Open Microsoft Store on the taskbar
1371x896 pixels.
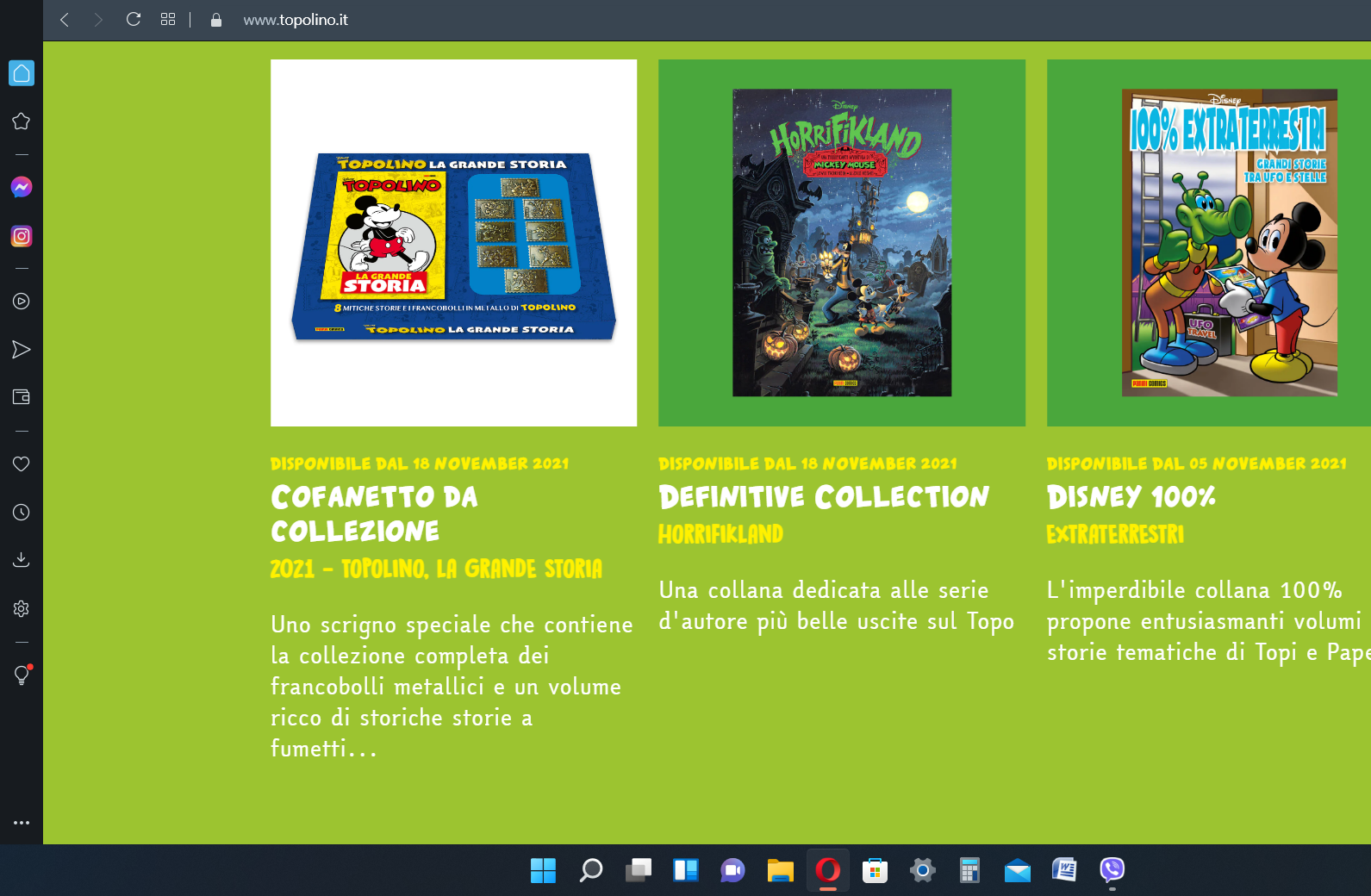(876, 870)
